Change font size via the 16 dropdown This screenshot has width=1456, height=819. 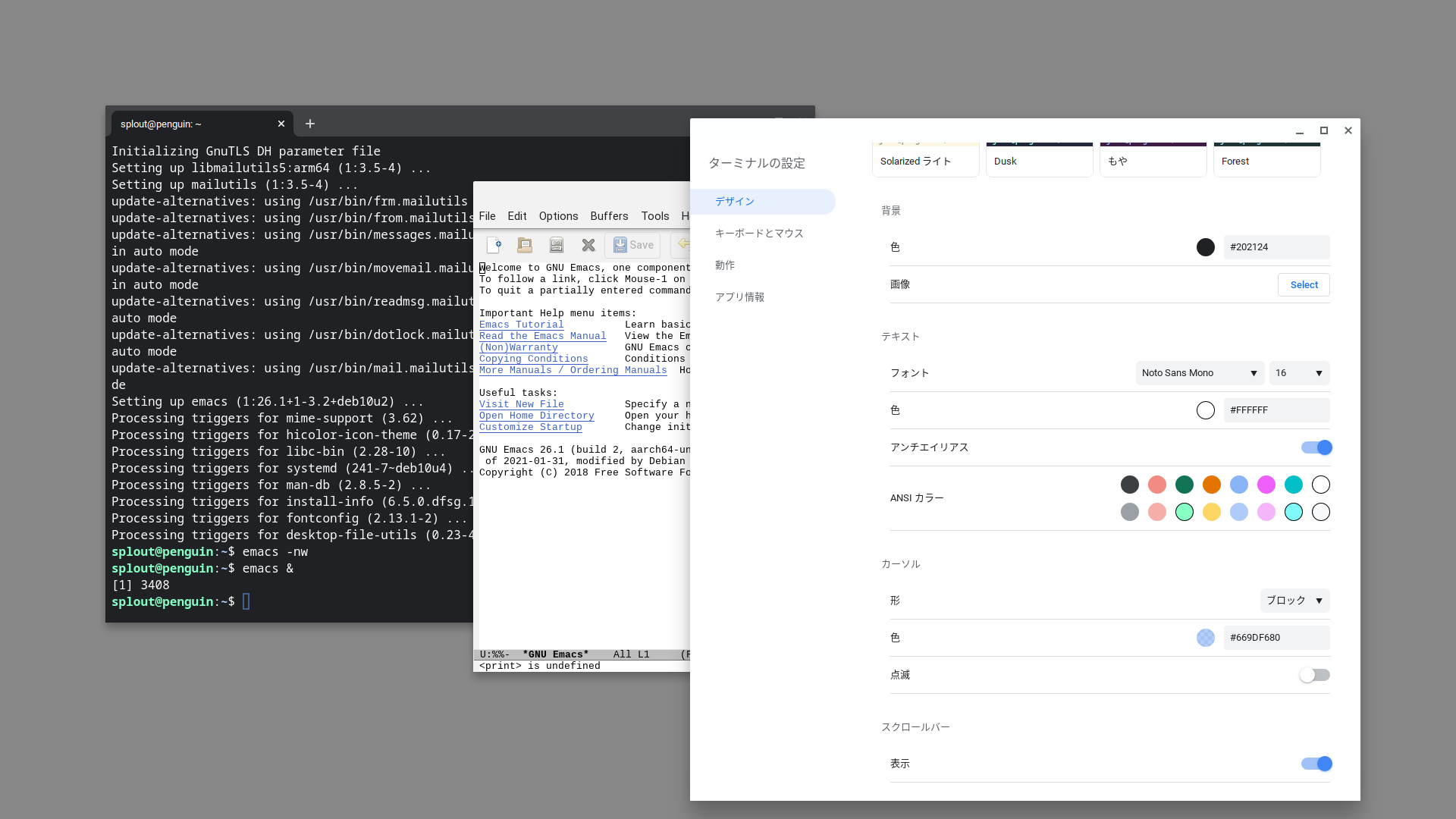tap(1298, 373)
